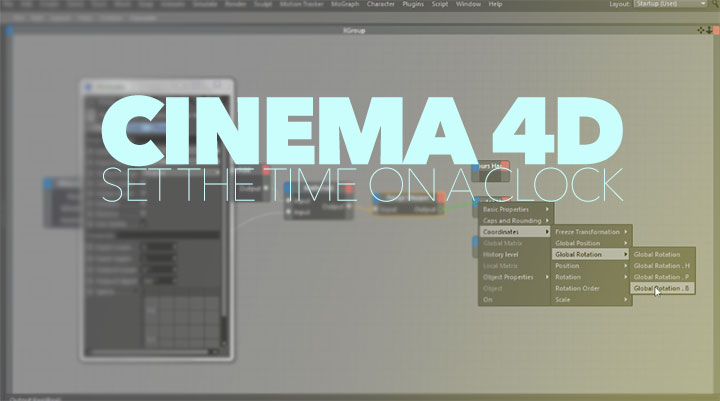720x401 pixels.
Task: Select the History level port entry
Action: click(x=516, y=254)
